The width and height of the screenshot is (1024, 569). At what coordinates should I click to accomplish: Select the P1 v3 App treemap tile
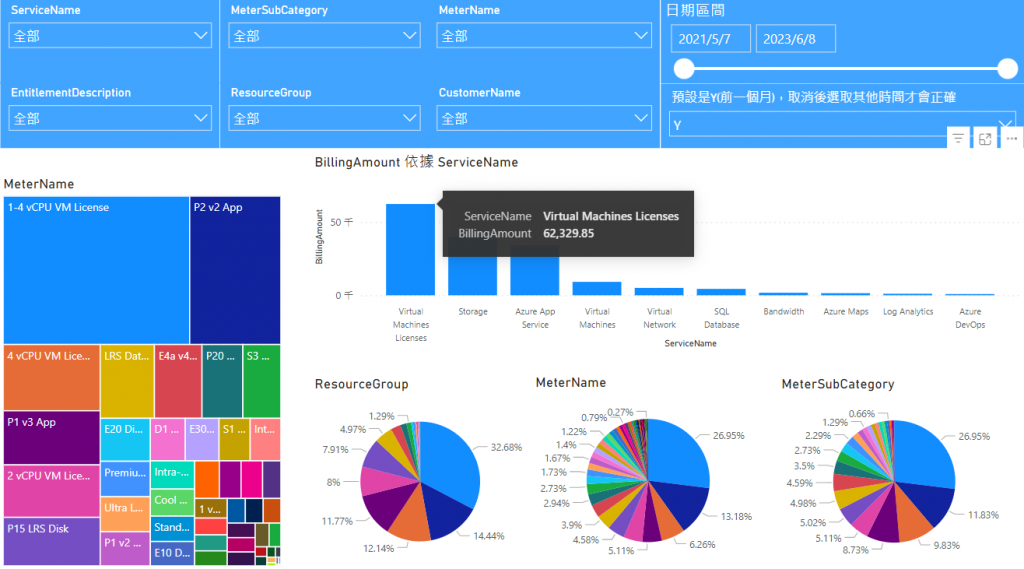(52, 438)
